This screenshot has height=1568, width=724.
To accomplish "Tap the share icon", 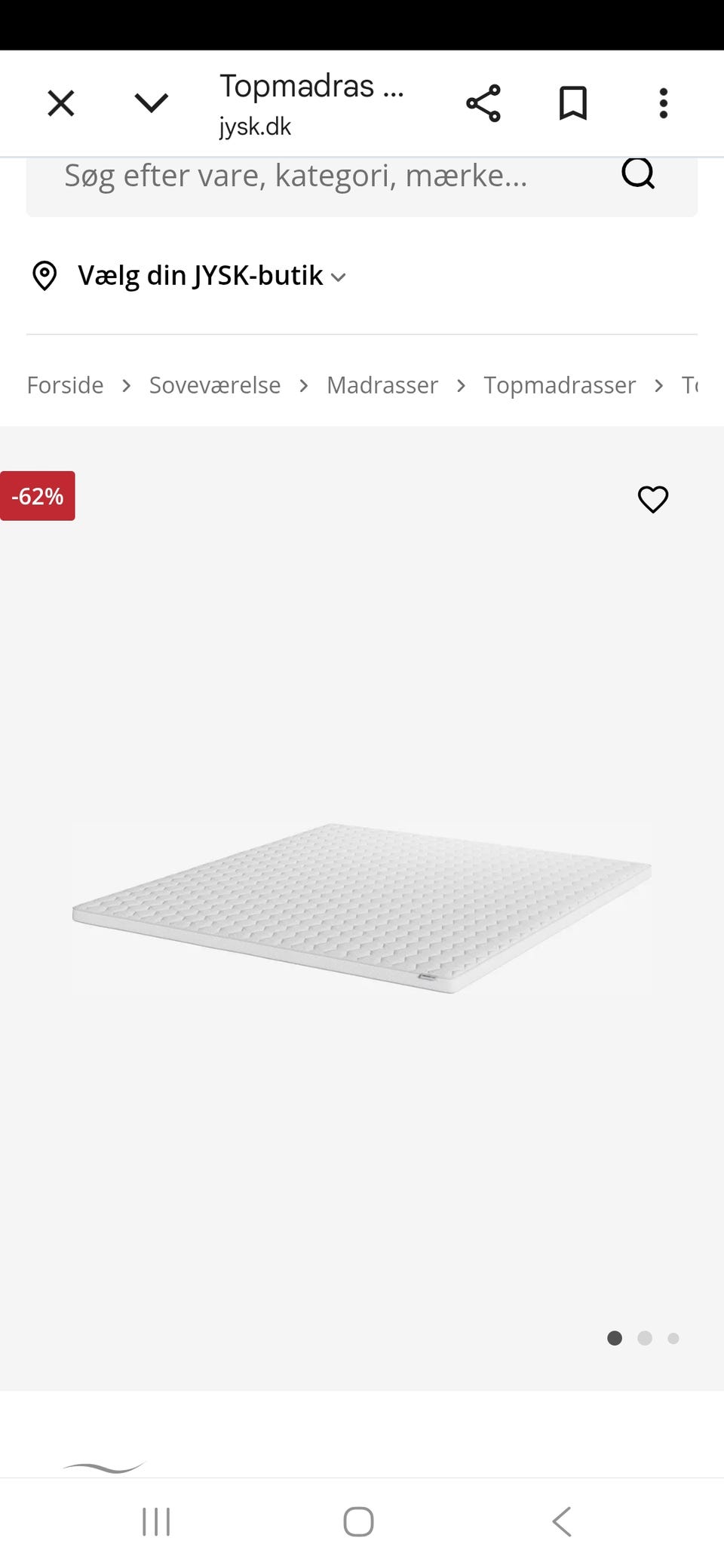I will coord(483,103).
